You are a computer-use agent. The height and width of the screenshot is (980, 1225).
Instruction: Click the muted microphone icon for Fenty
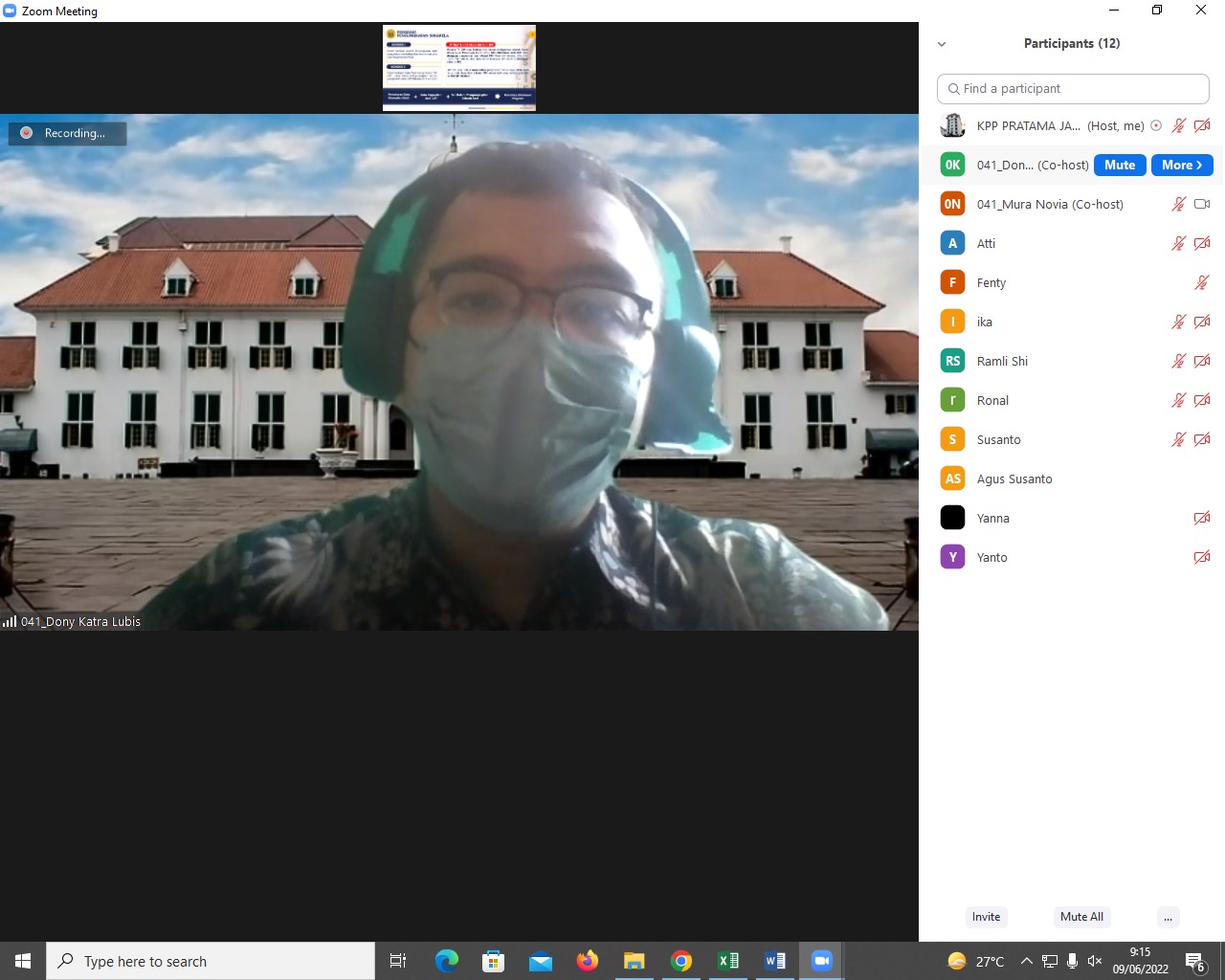pos(1202,282)
